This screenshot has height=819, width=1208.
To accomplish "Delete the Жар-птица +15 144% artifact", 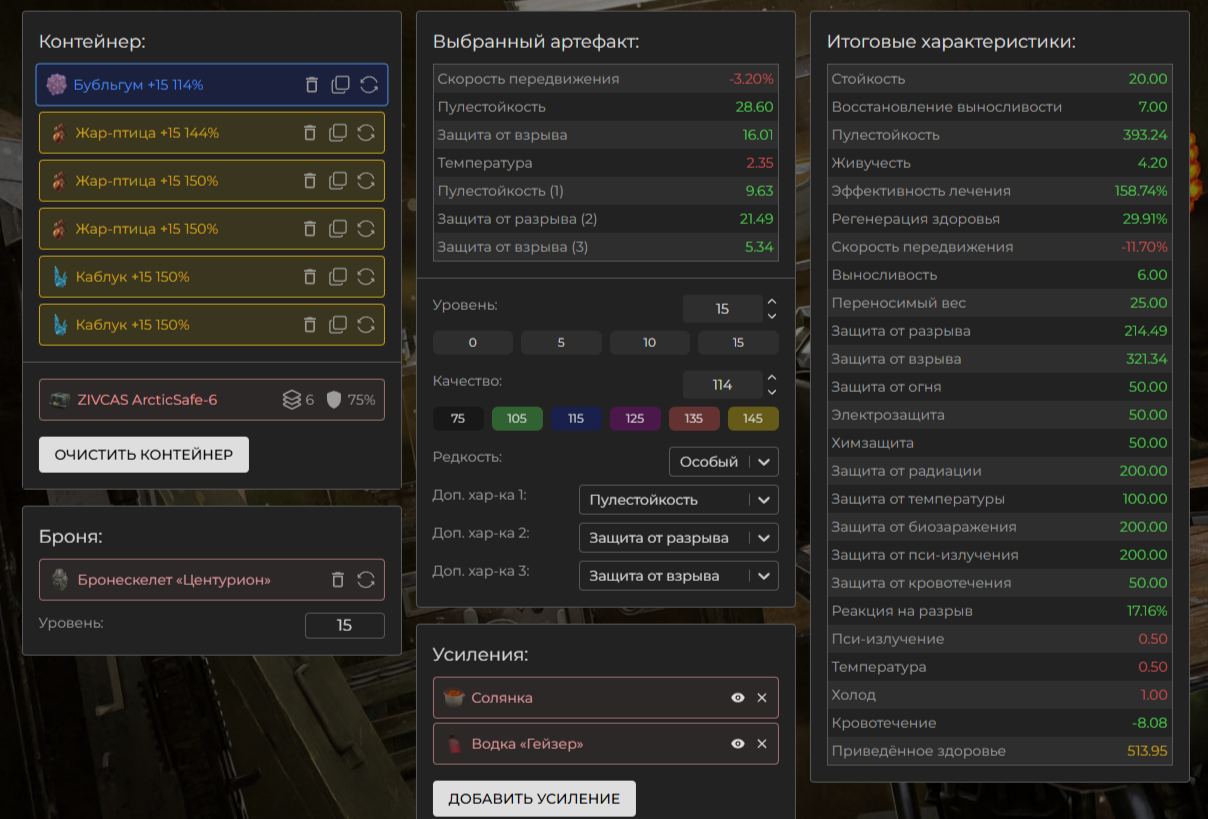I will pyautogui.click(x=310, y=132).
